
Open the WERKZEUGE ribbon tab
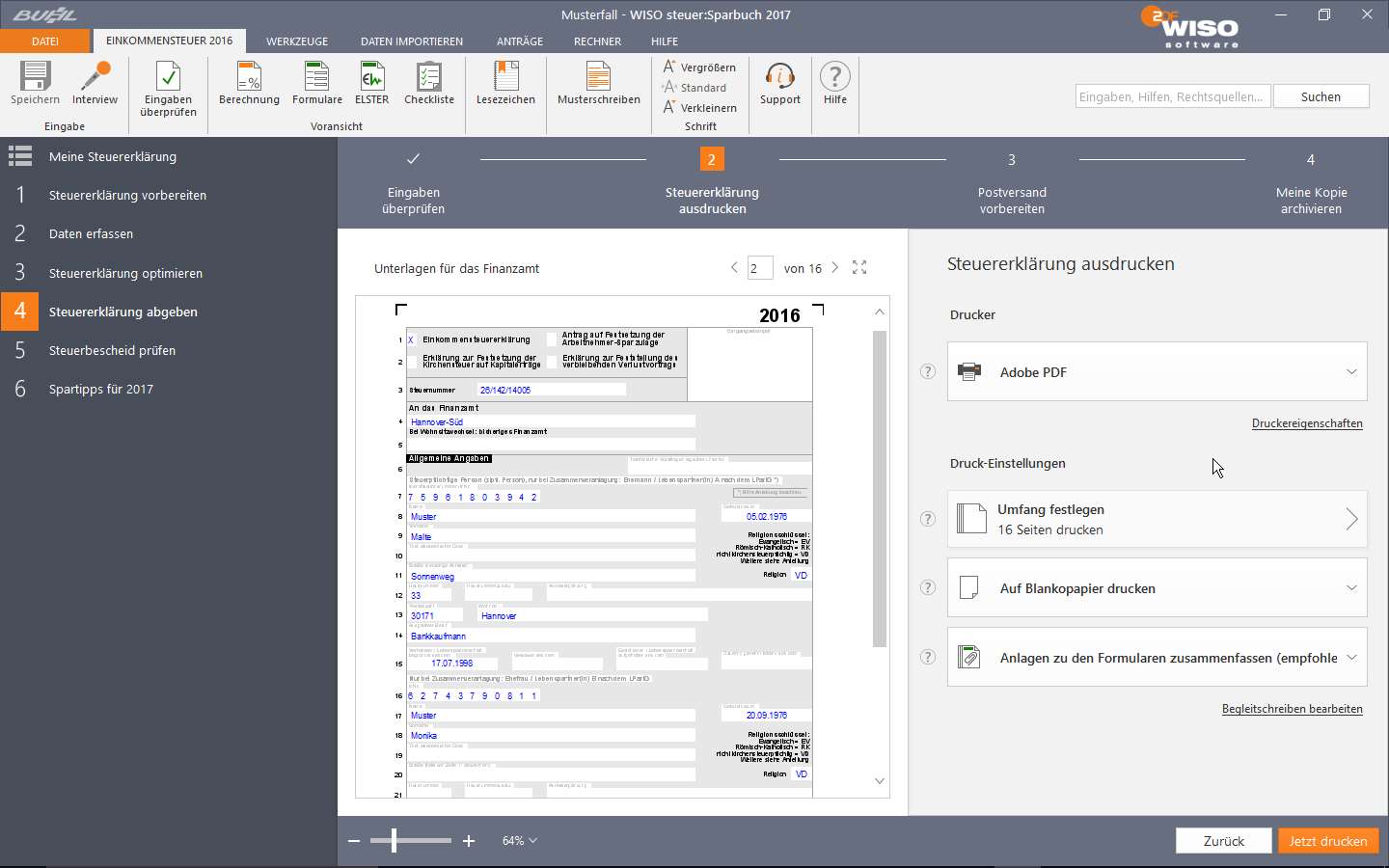(x=297, y=41)
